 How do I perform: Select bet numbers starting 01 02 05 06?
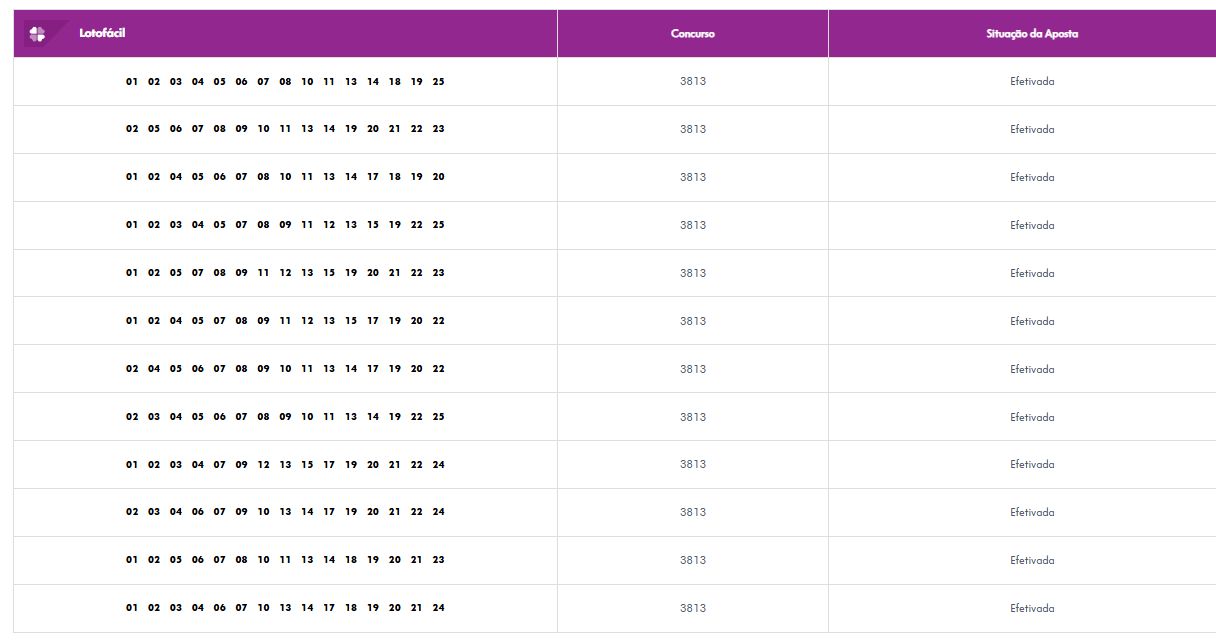[285, 560]
